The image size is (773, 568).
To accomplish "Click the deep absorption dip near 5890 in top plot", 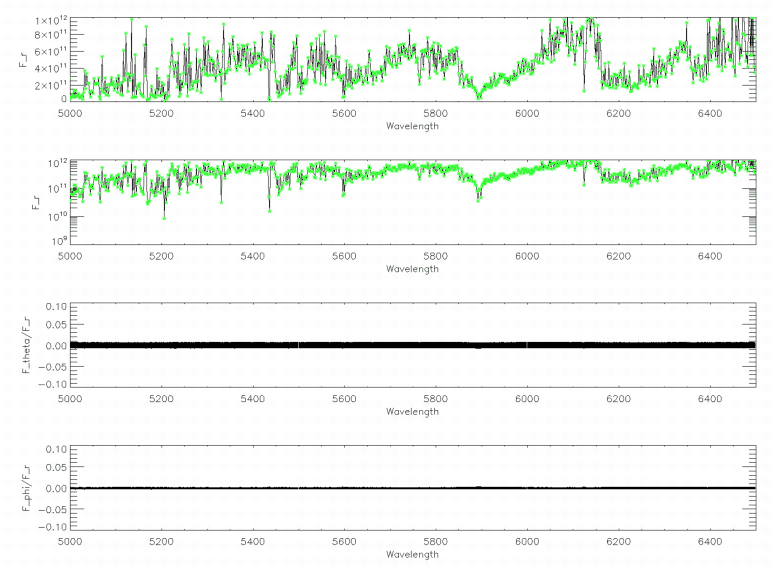I will [479, 96].
